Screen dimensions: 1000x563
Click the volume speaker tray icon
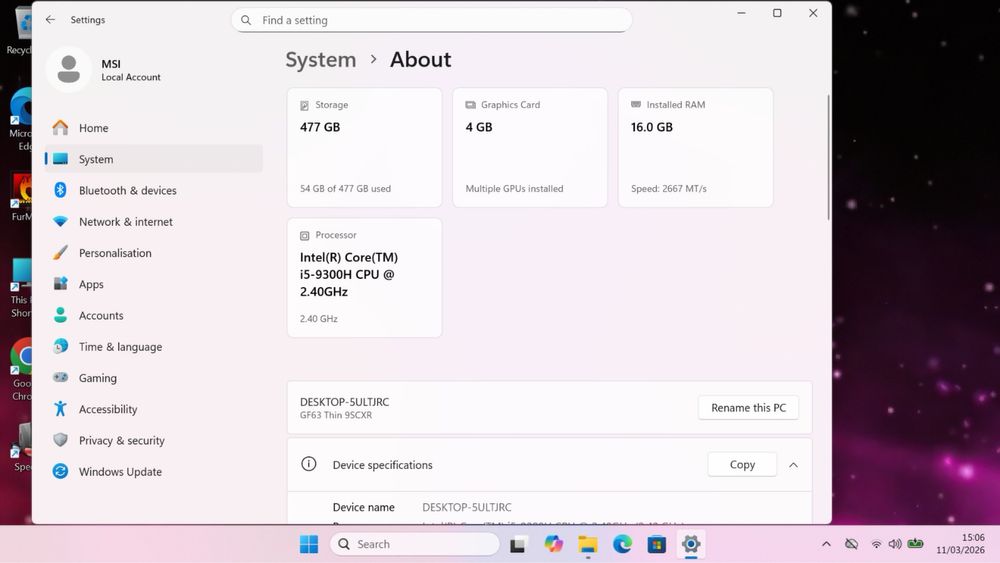coord(895,544)
